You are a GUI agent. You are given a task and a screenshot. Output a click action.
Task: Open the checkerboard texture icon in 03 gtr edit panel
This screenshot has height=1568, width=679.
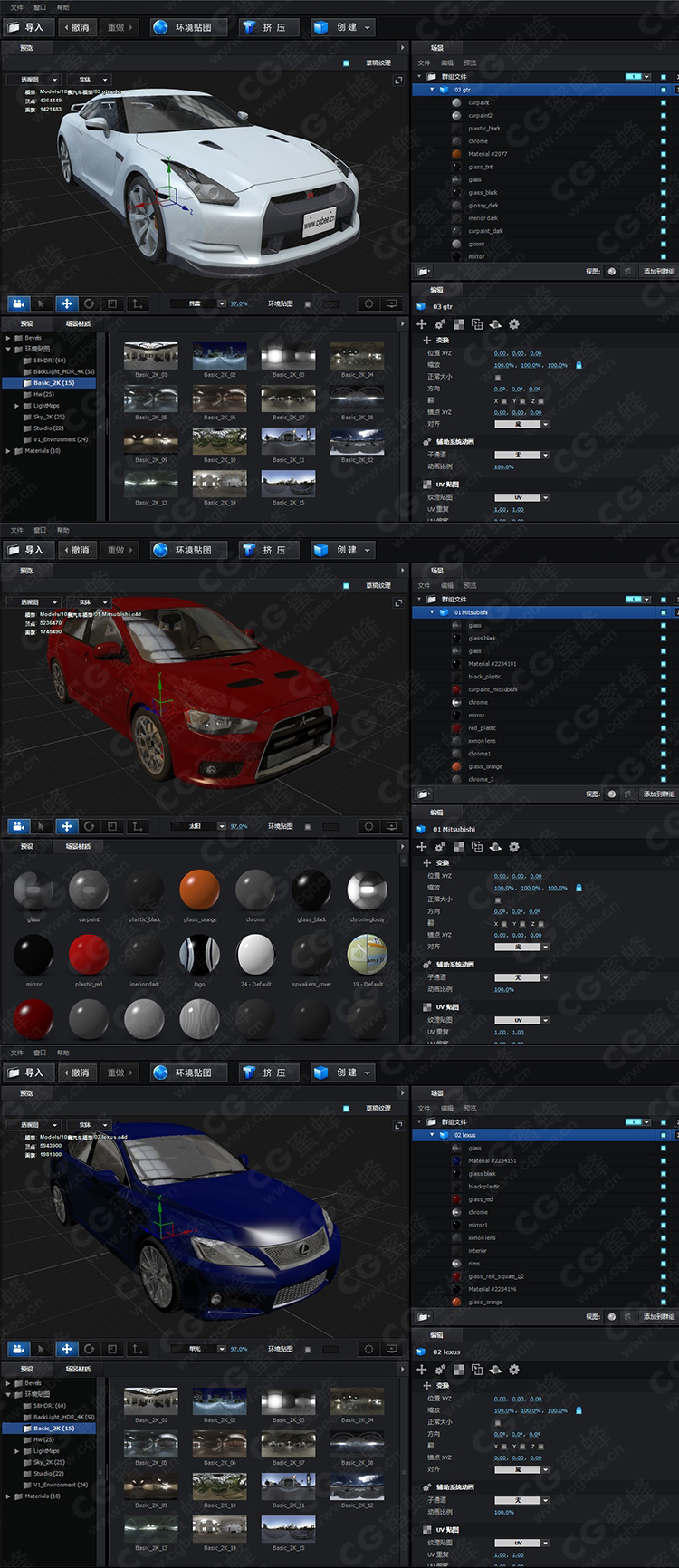pos(459,323)
